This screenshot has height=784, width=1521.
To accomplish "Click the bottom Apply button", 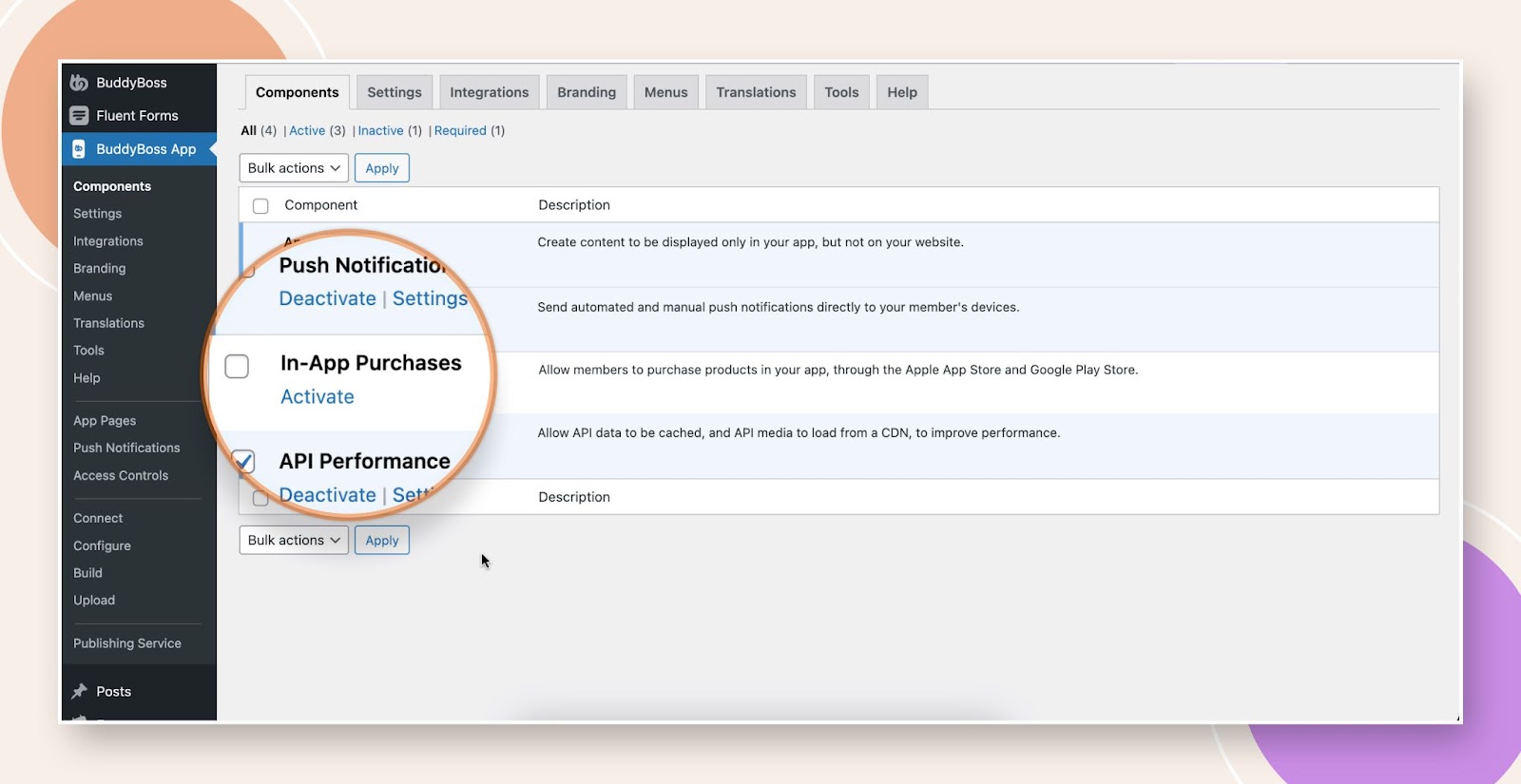I will pos(382,540).
